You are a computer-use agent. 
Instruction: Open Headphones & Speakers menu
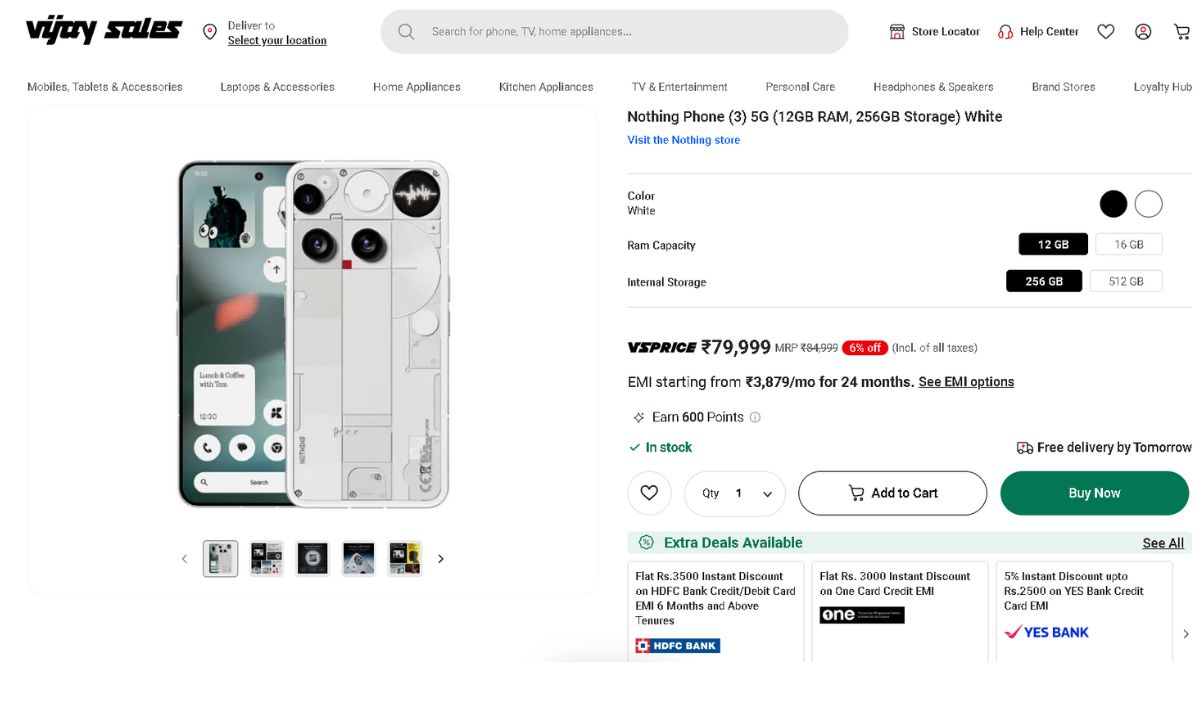coord(933,87)
